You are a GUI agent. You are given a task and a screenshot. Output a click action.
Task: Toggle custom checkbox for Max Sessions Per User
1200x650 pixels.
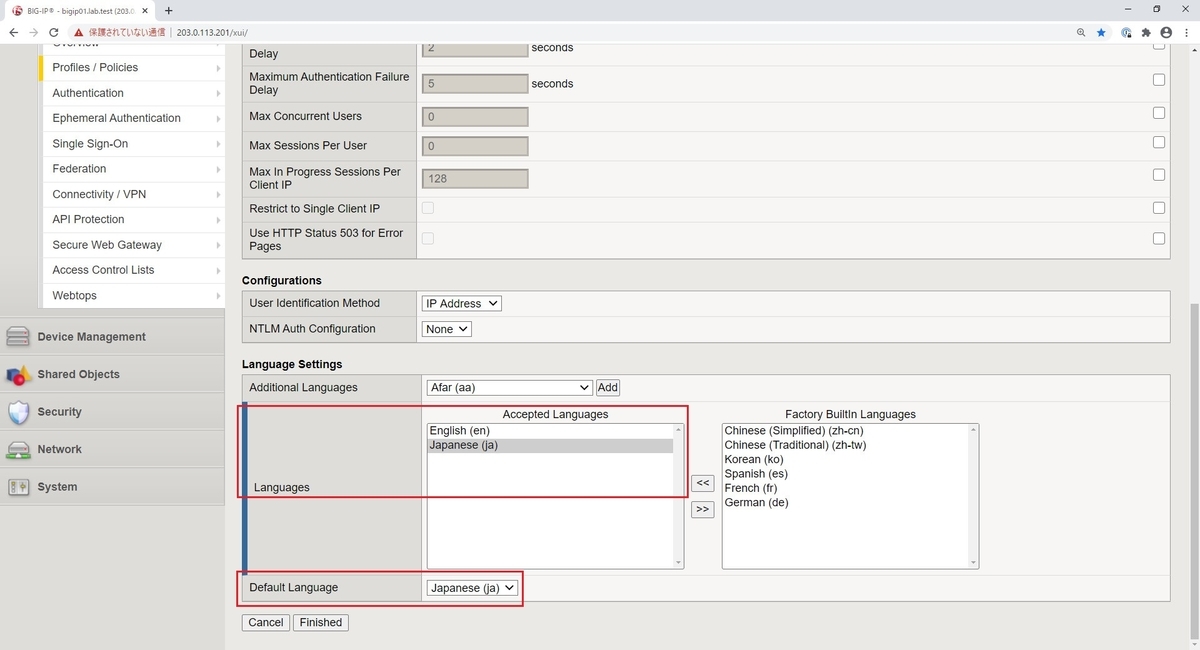[x=1159, y=143]
